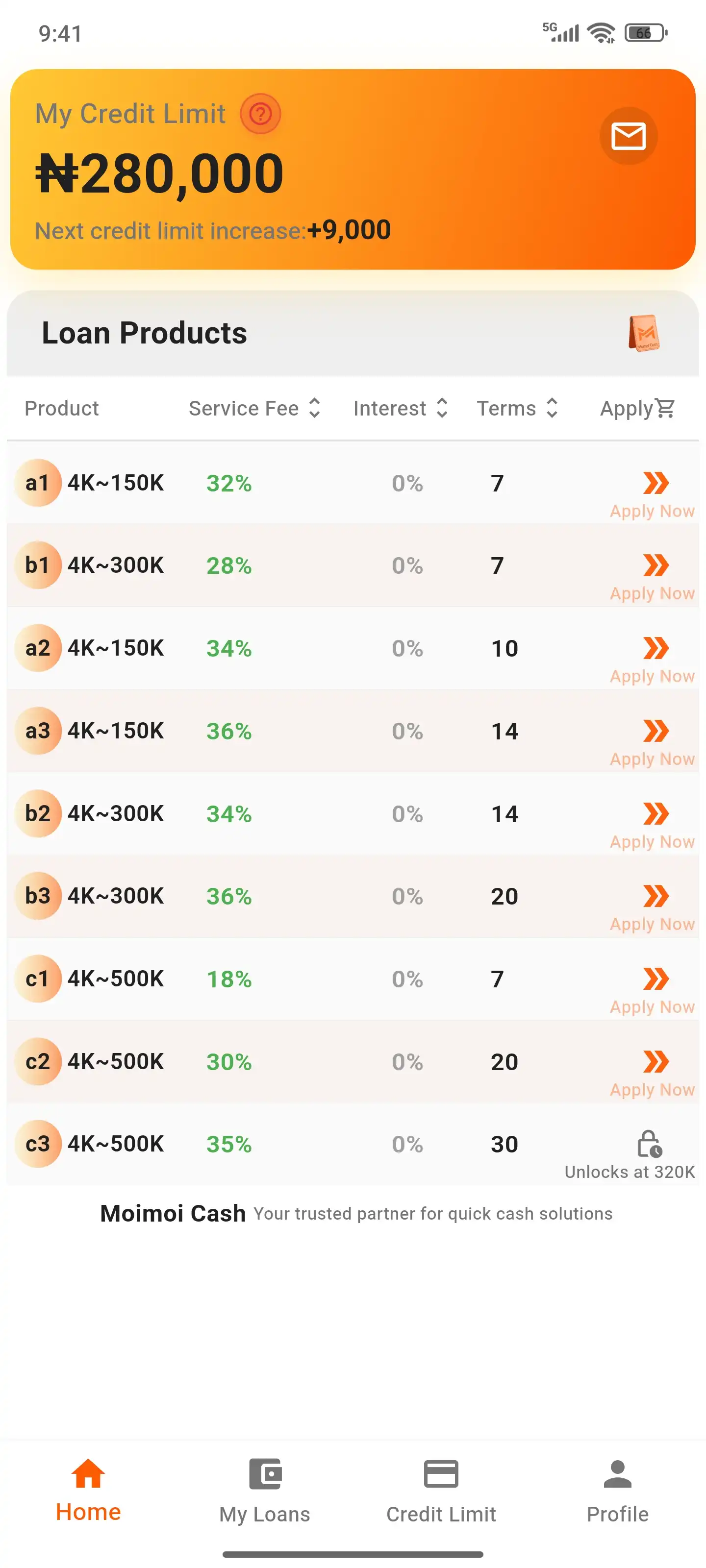Open the messages envelope icon

click(628, 136)
